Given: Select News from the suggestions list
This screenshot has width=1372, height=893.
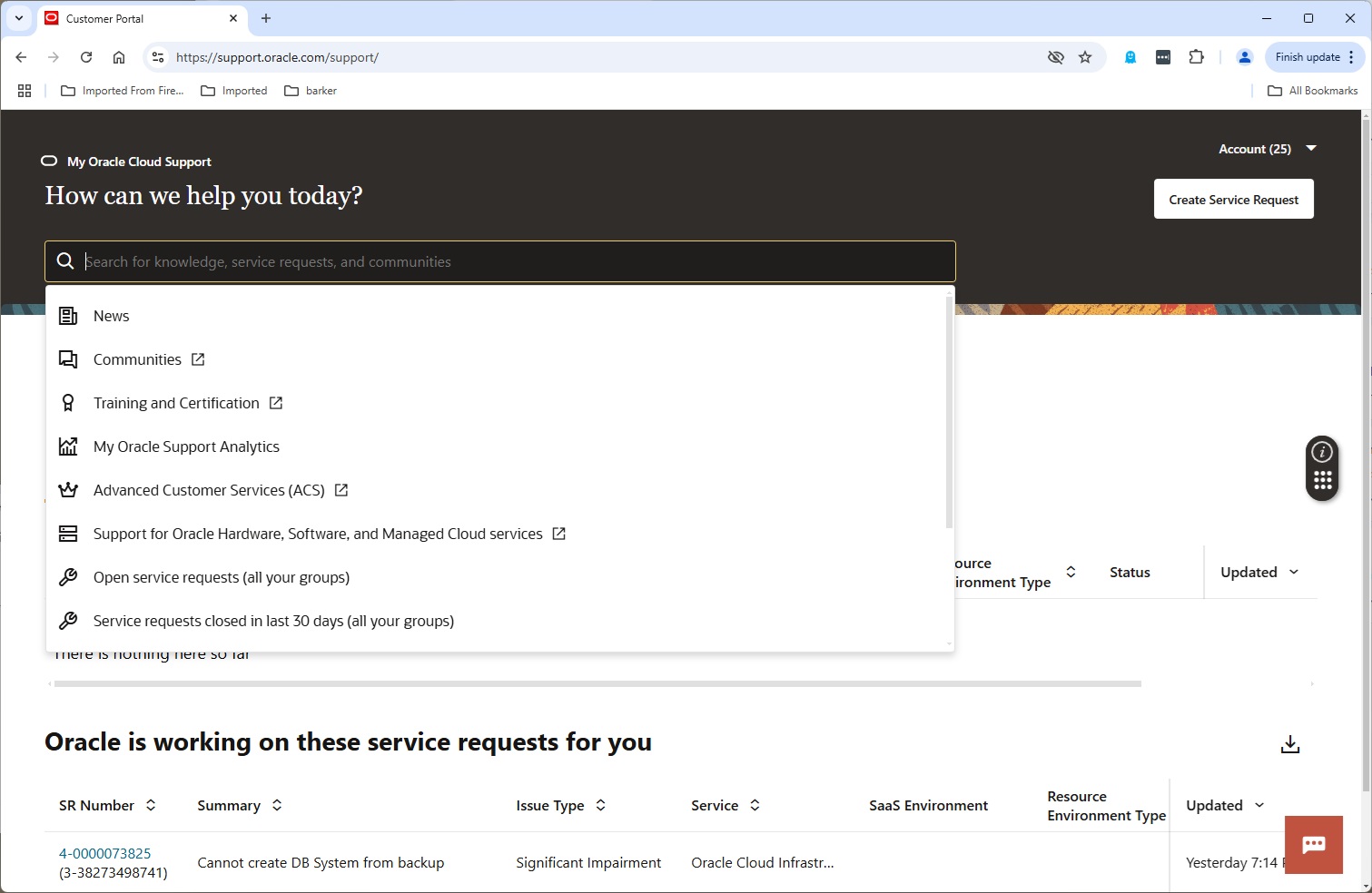Looking at the screenshot, I should coord(112,316).
